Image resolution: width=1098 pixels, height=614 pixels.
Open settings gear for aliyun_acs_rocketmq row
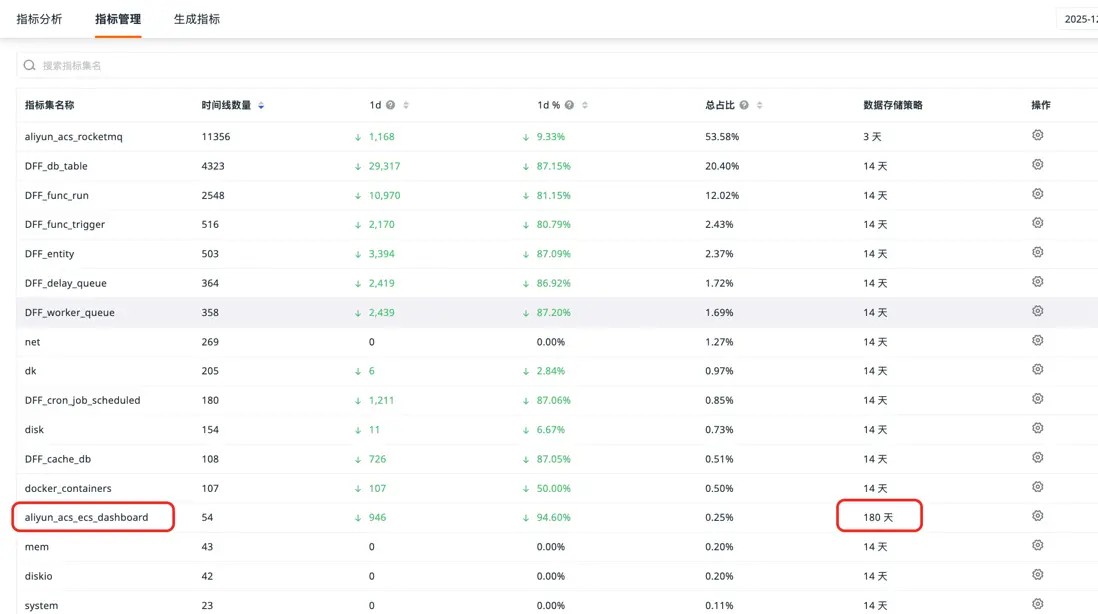click(1038, 135)
